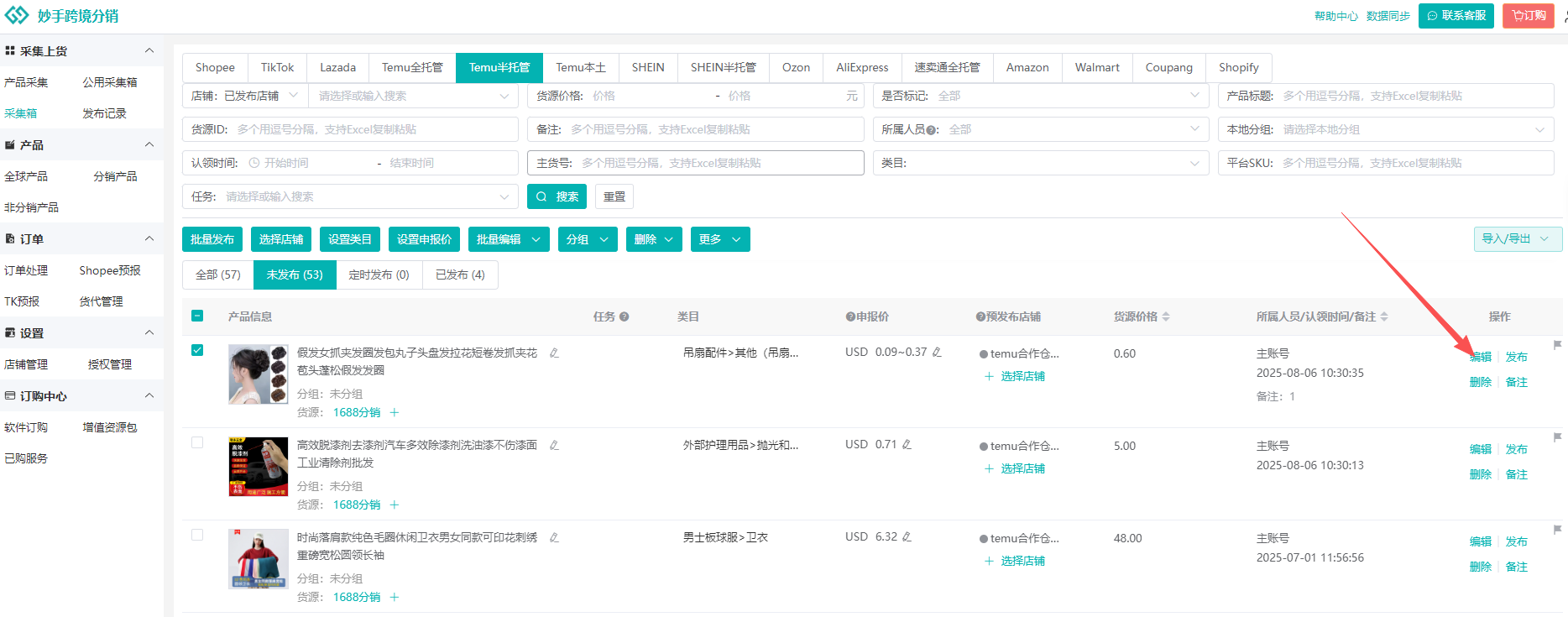1568x617 pixels.
Task: Check the paint remover product row checkbox
Action: point(197,442)
